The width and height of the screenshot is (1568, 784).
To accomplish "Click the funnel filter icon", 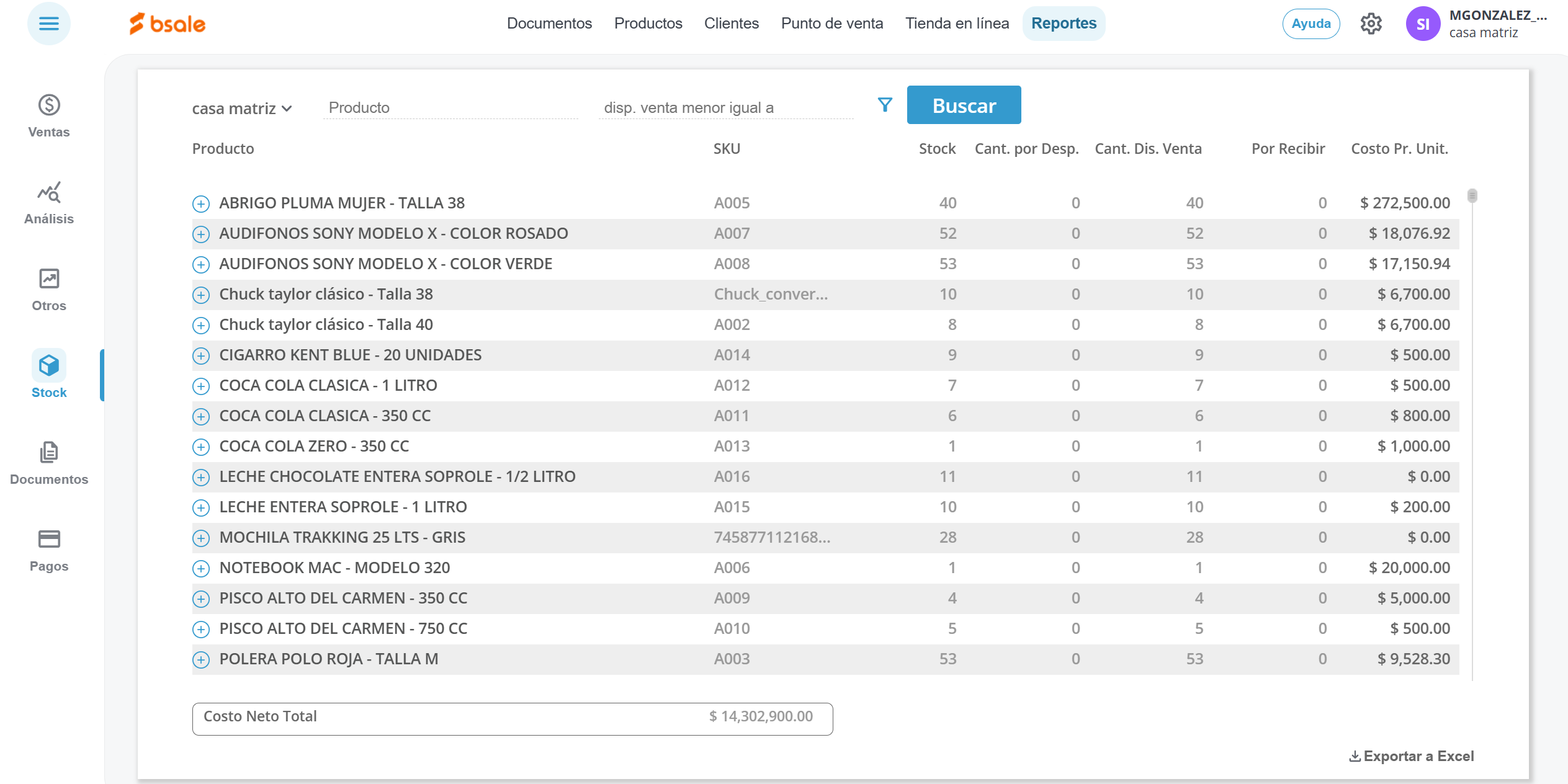I will point(885,105).
